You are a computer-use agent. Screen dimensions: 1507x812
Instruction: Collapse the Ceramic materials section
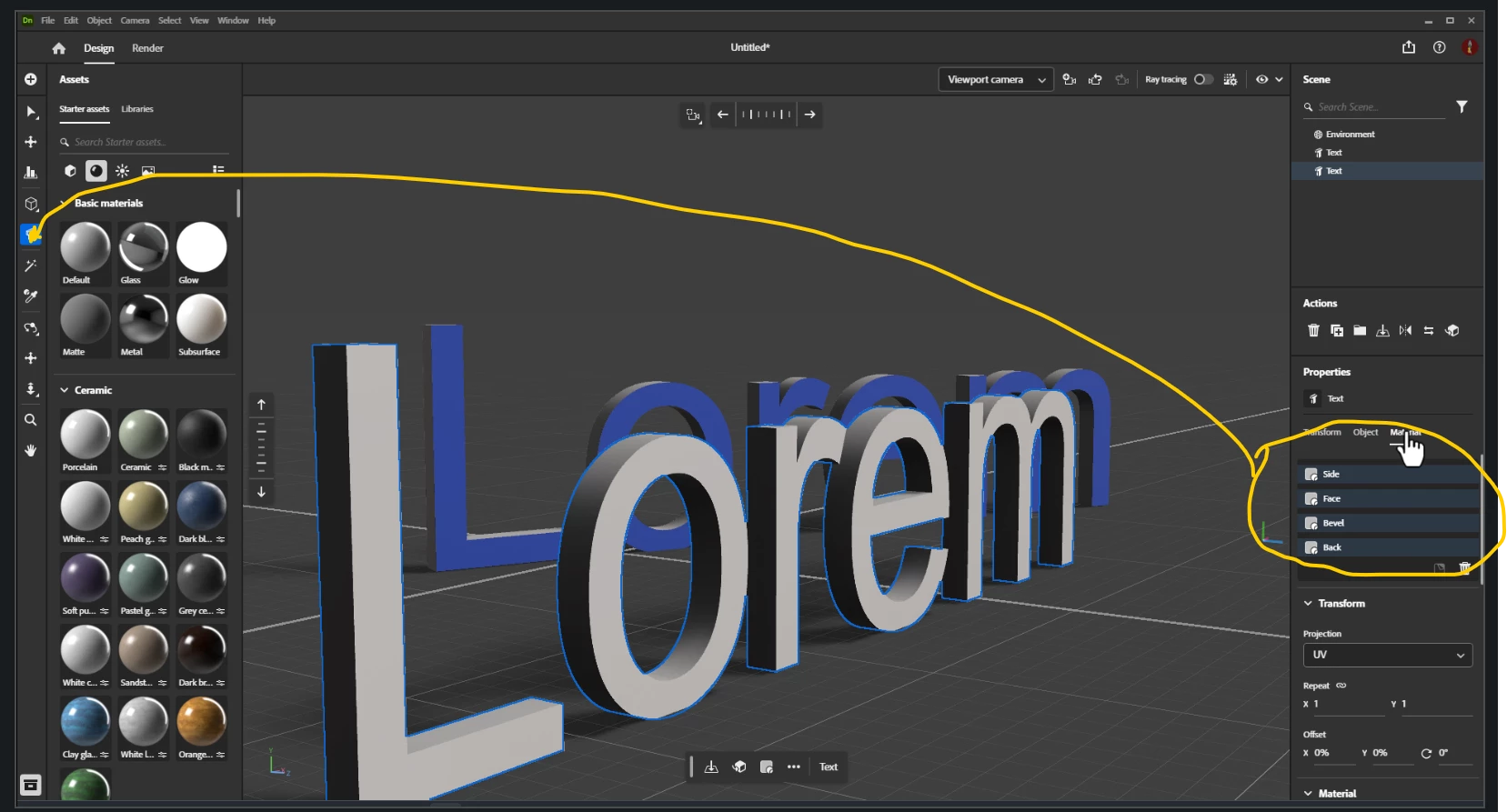pos(65,390)
